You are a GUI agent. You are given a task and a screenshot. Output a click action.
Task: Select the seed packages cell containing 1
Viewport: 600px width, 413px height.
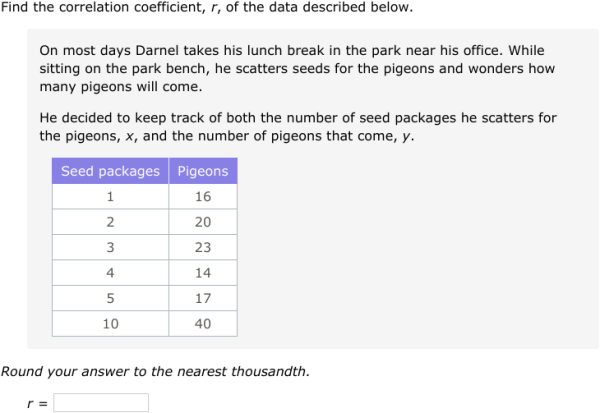[x=110, y=197]
